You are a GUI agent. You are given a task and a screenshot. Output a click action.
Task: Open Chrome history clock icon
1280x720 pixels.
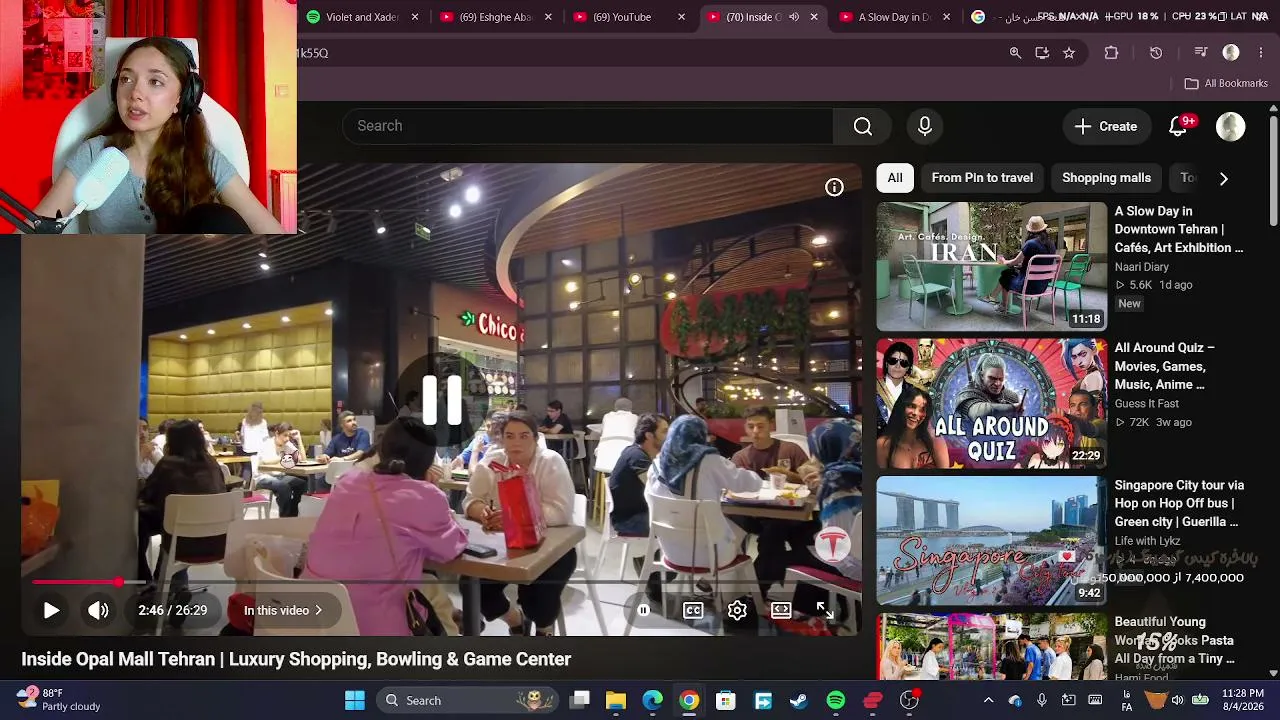(x=1156, y=53)
